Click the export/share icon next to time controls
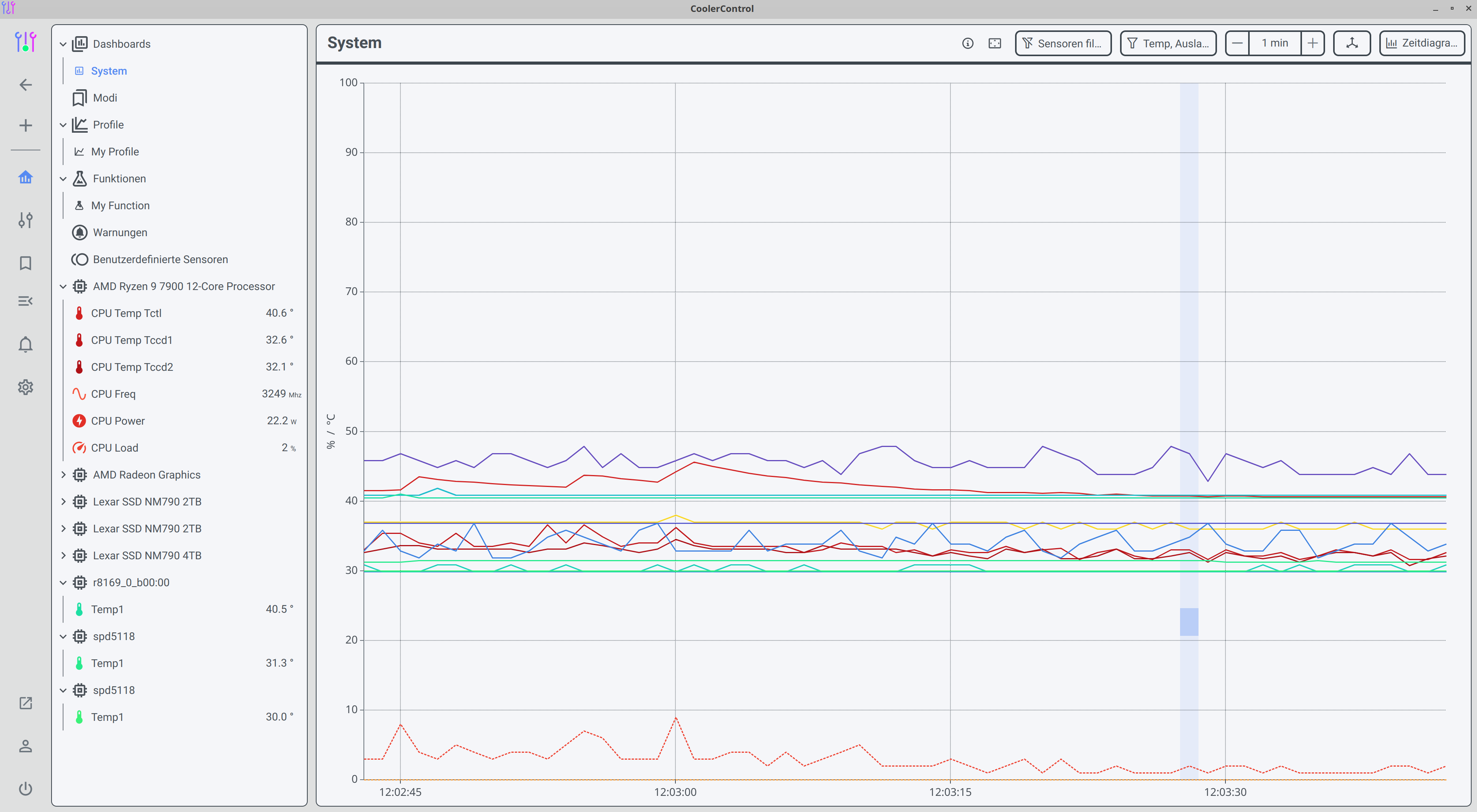 pyautogui.click(x=1352, y=43)
